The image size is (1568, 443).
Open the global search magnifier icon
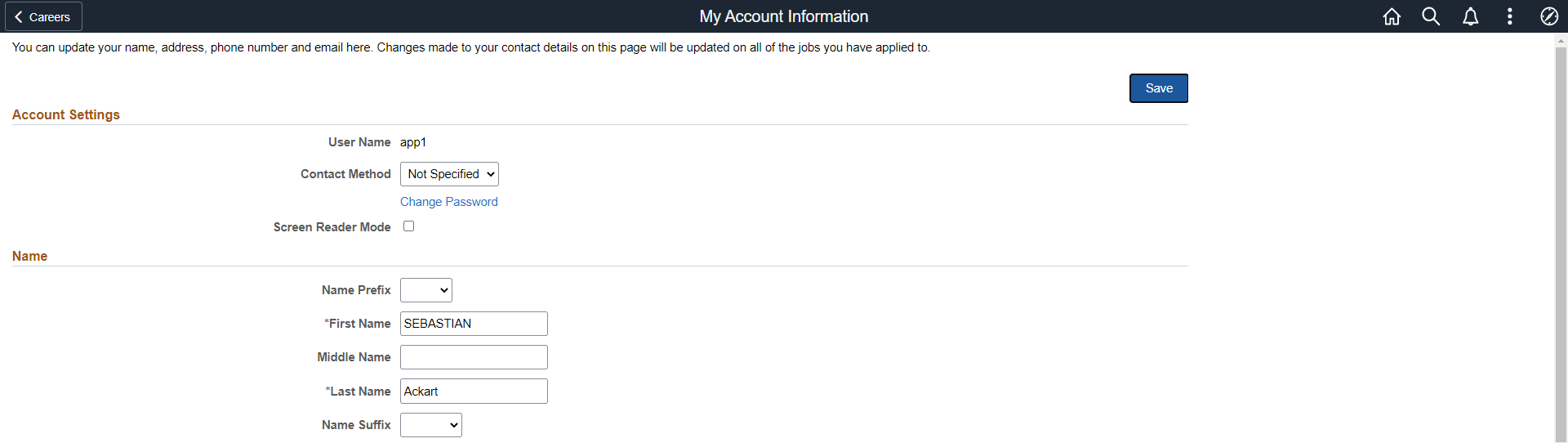click(1431, 16)
